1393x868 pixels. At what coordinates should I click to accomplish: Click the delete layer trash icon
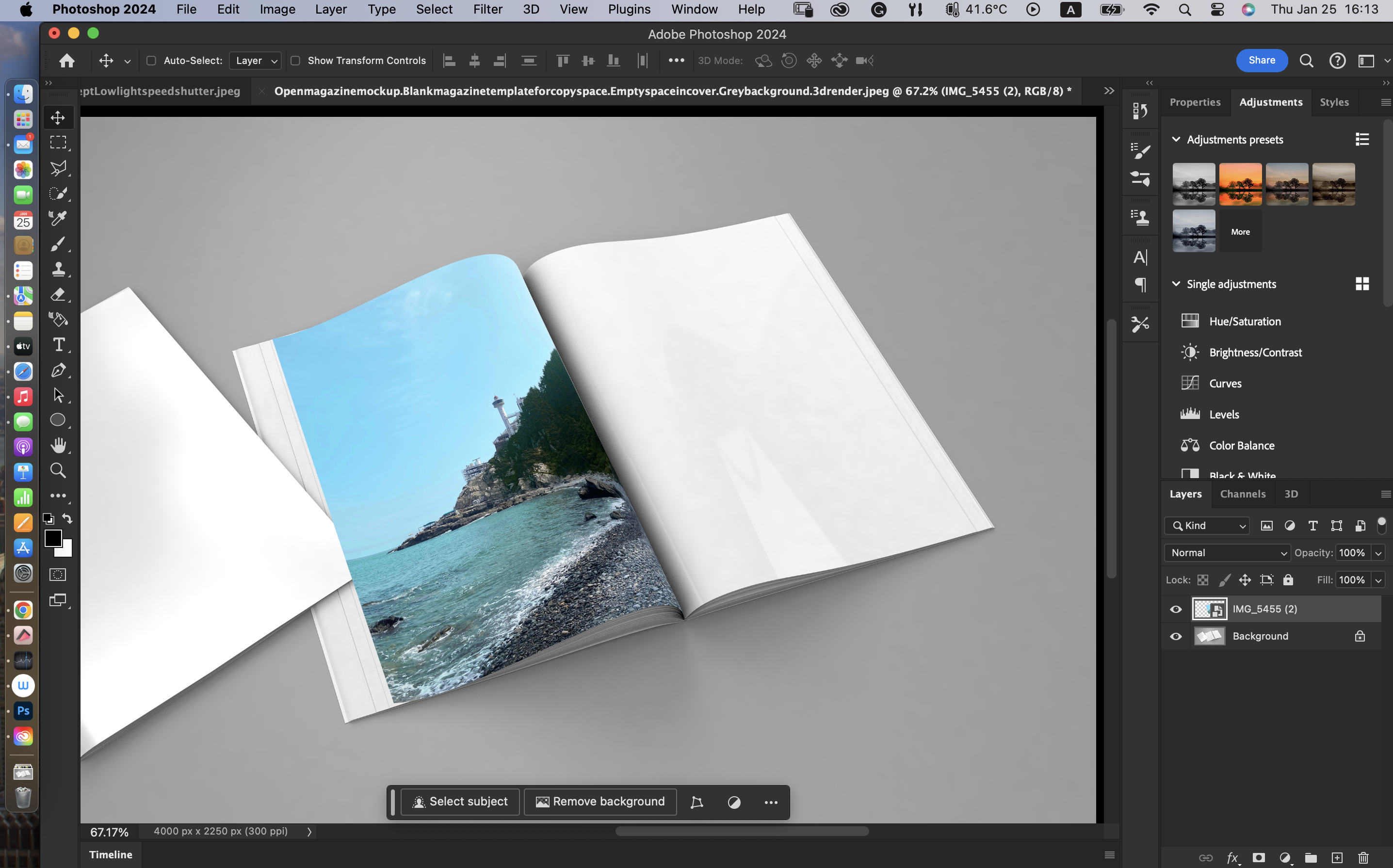point(1363,858)
